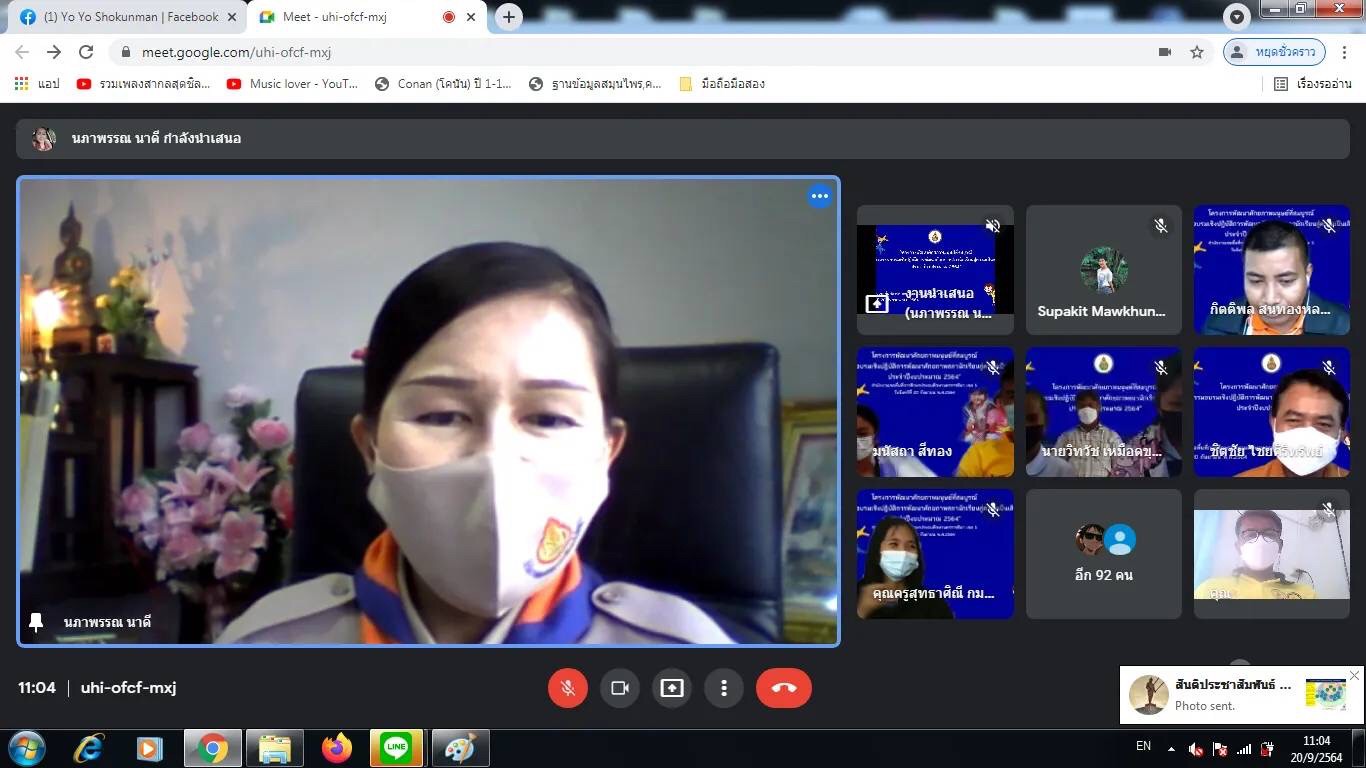Click the meeting code uhi-ofcf-mxj
Screen dimensions: 1366x768
(128, 688)
